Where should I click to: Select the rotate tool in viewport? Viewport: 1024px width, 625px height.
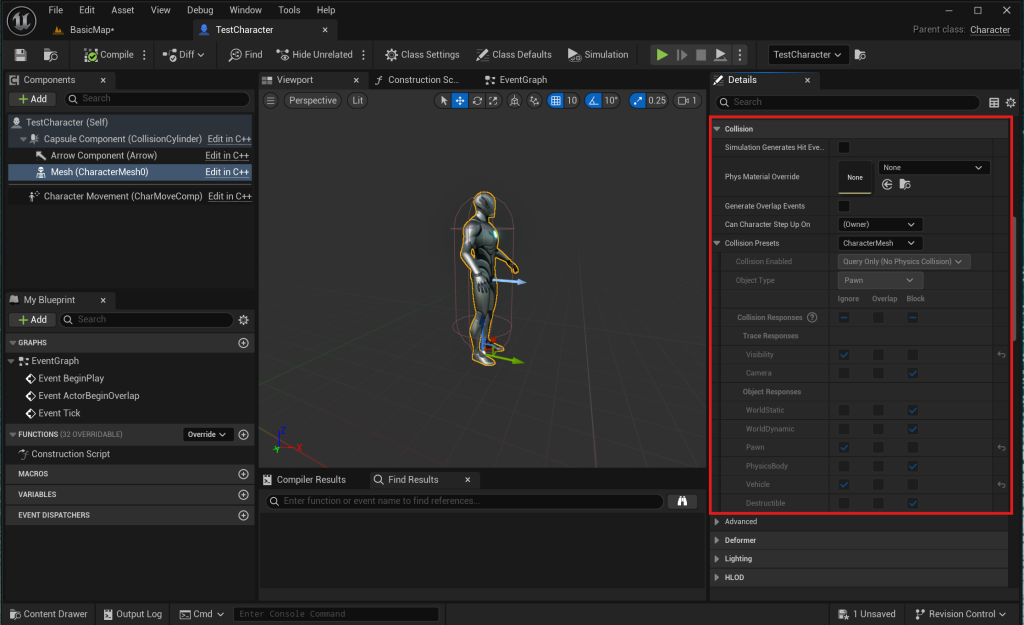click(x=477, y=101)
